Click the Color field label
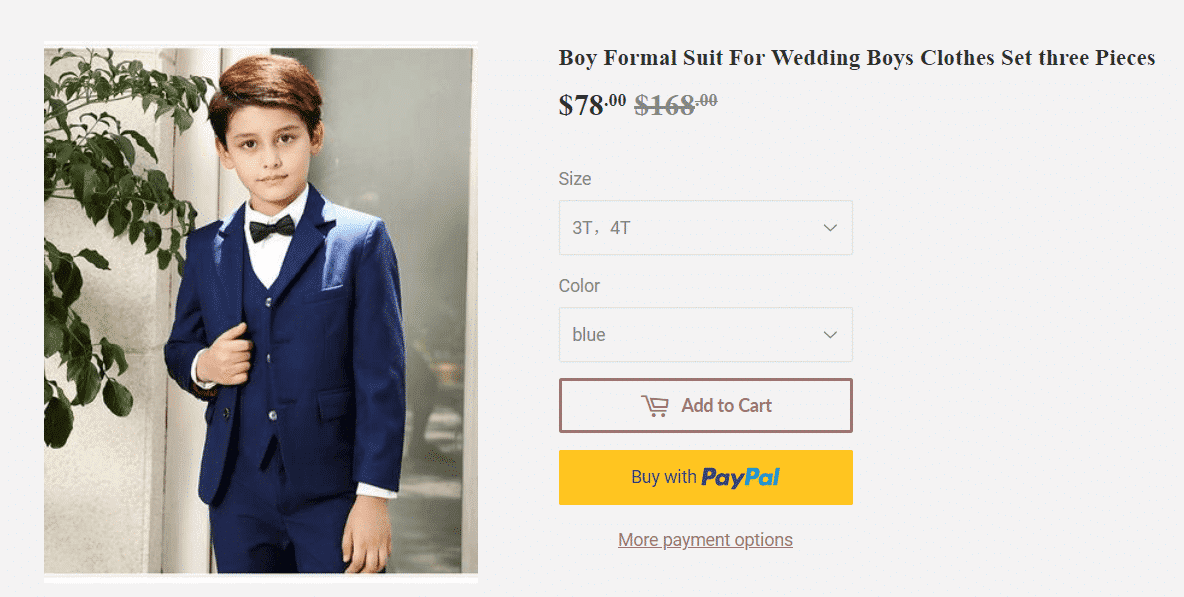 pos(579,286)
